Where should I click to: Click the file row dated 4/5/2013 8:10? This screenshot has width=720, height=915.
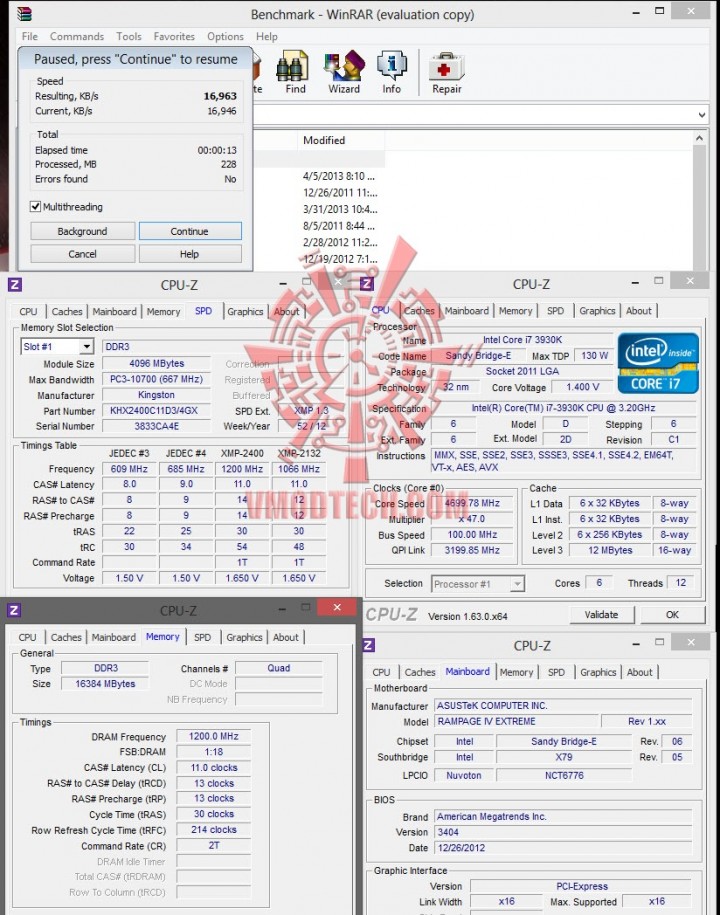tap(339, 176)
